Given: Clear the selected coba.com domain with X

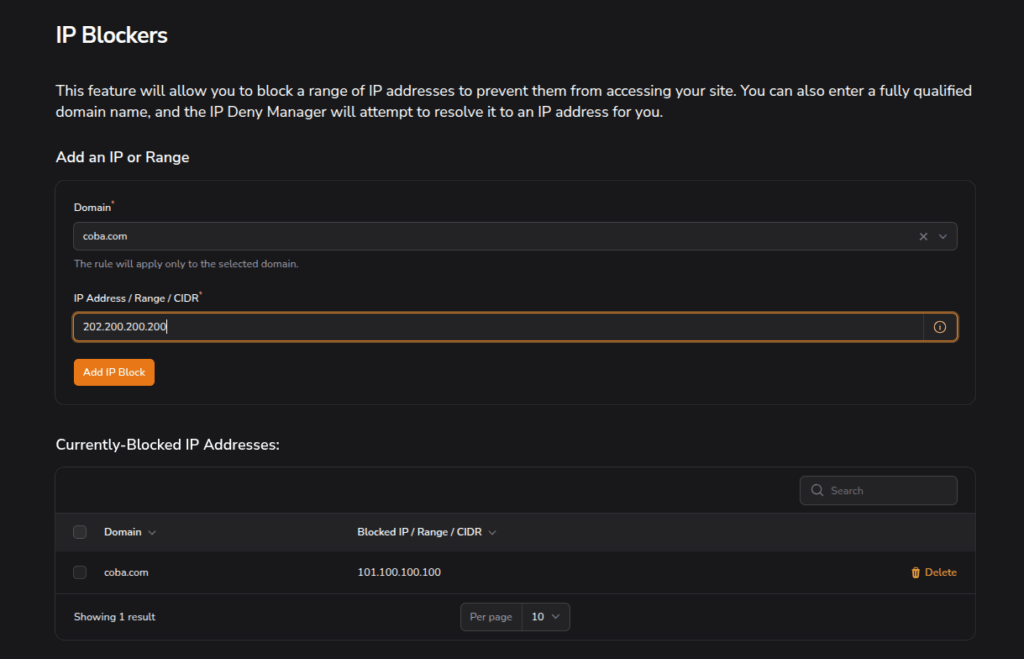Looking at the screenshot, I should click(x=923, y=237).
